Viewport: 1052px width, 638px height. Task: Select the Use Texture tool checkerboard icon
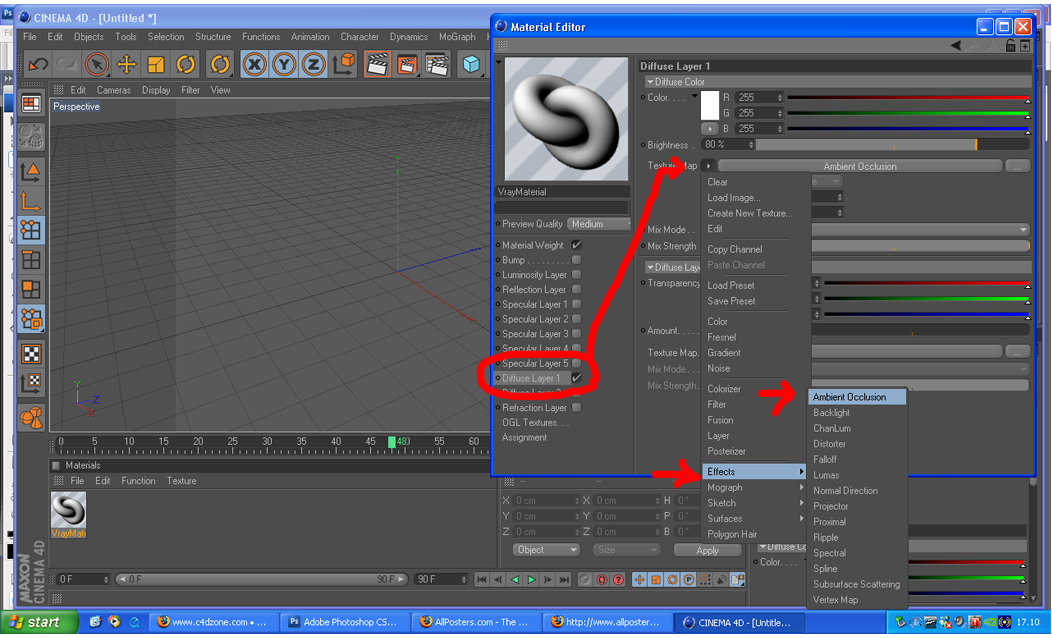pos(31,354)
